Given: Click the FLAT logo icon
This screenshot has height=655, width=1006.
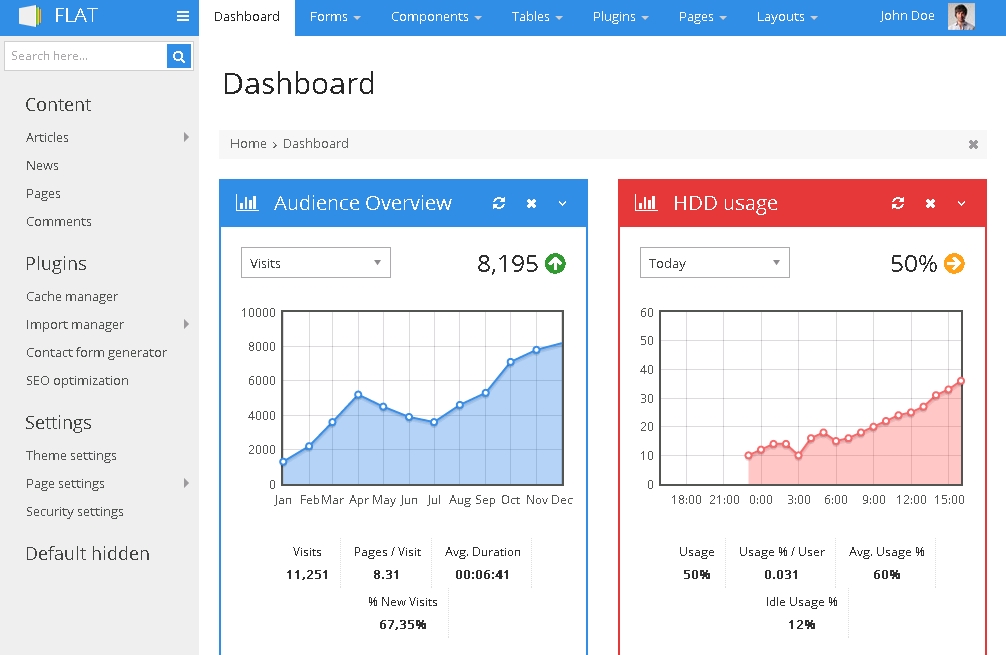Looking at the screenshot, I should click(30, 16).
